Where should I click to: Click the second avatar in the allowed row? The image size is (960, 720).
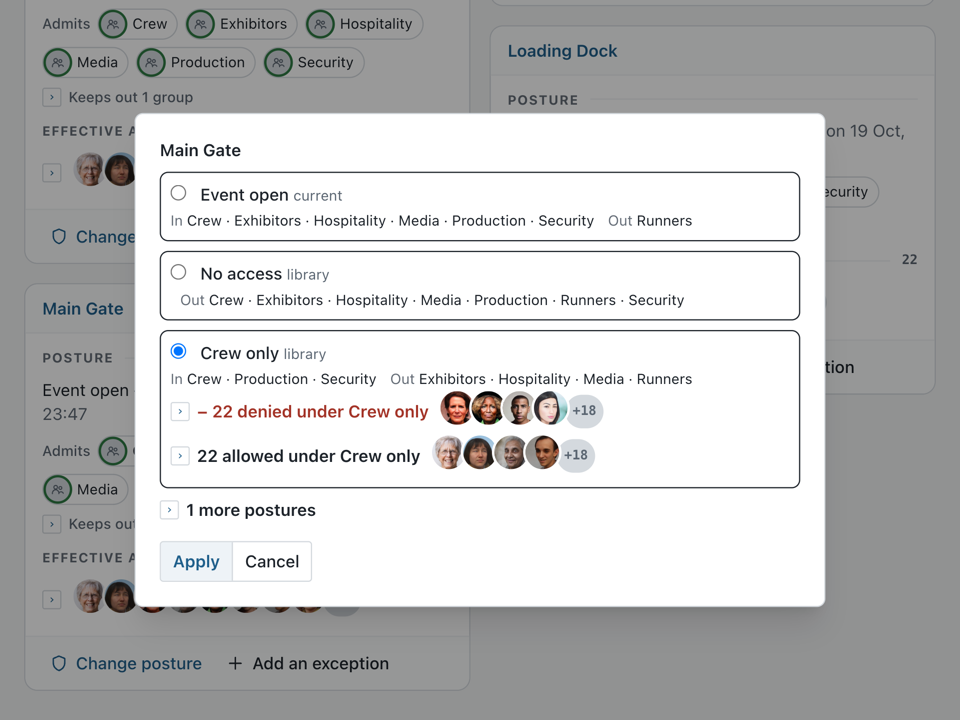click(x=479, y=453)
